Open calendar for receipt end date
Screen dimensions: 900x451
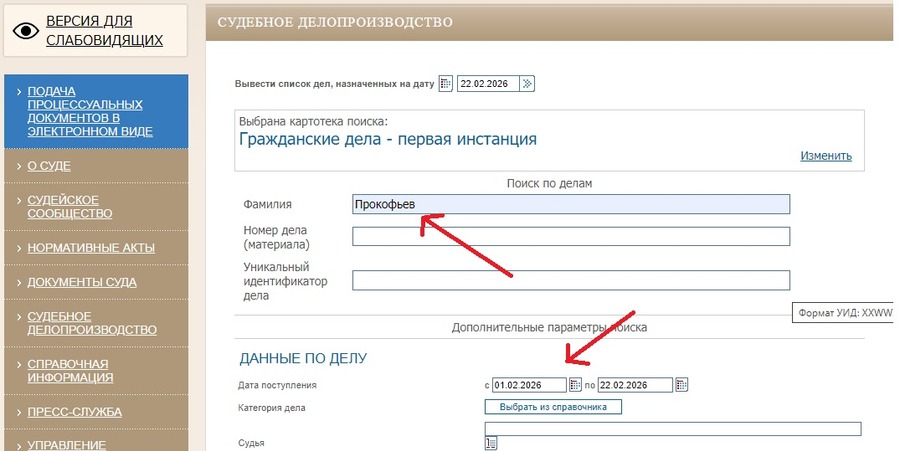tap(681, 385)
